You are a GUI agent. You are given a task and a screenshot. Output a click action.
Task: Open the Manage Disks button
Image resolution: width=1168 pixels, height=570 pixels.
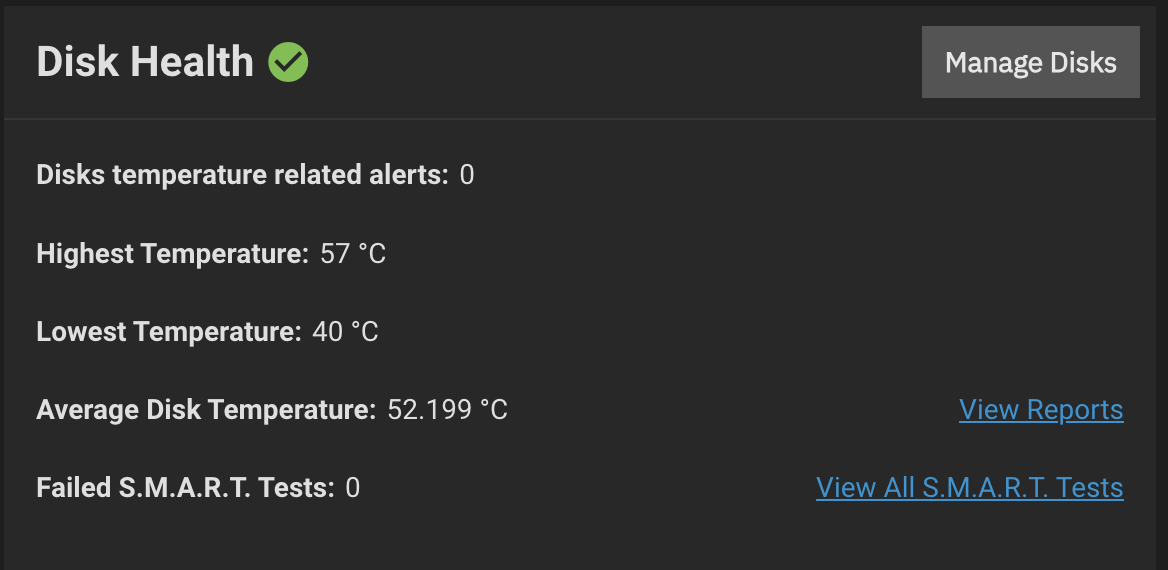click(x=1030, y=62)
